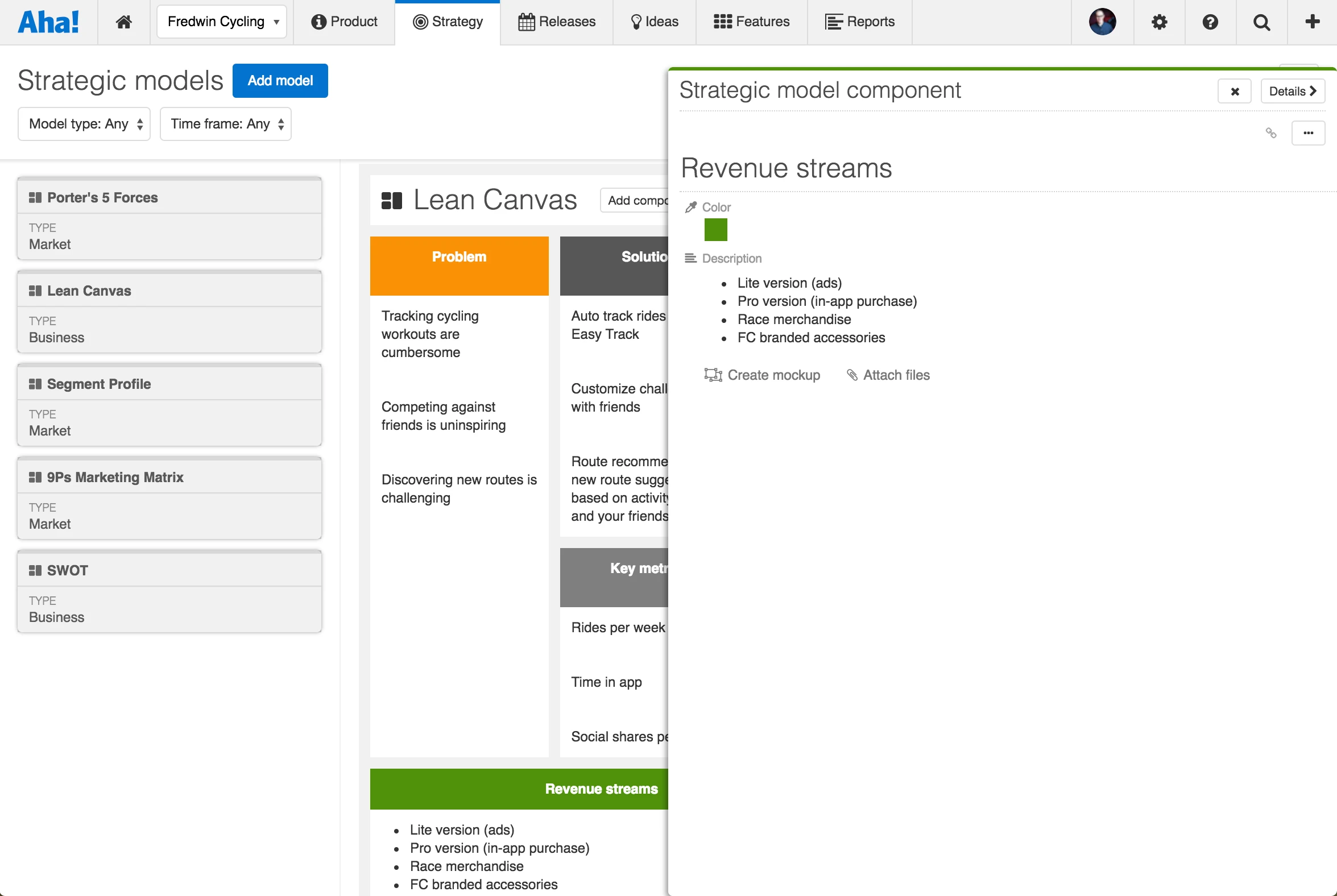
Task: Click the Add model button
Action: pos(280,81)
